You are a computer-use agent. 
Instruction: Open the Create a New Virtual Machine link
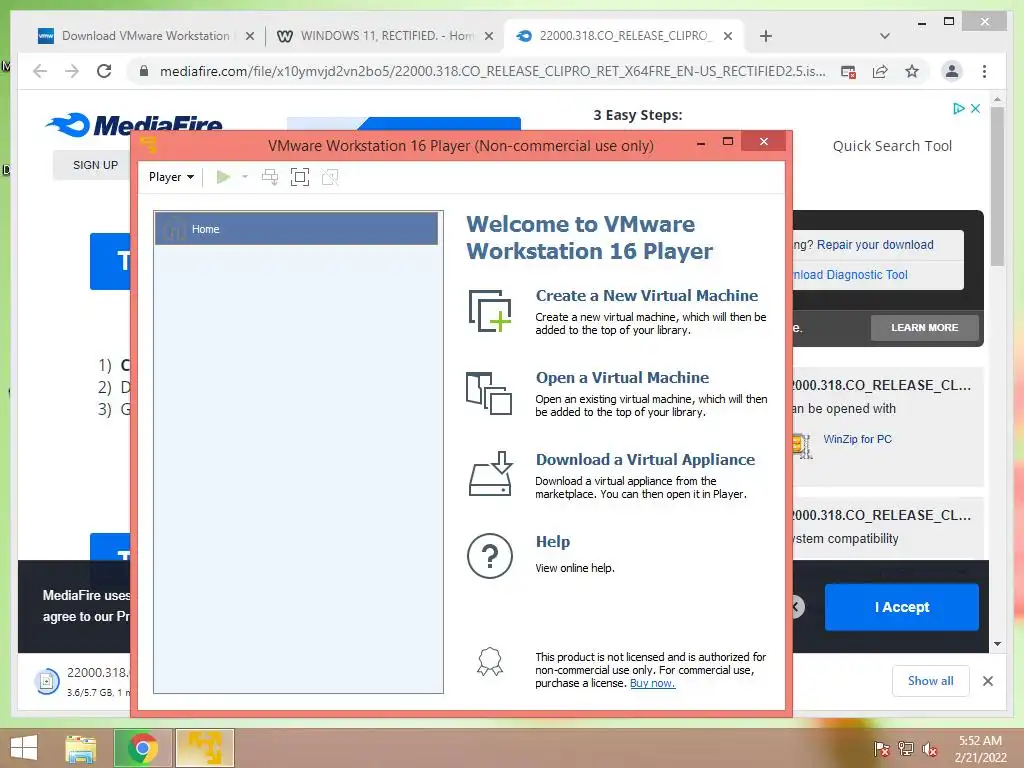[647, 296]
